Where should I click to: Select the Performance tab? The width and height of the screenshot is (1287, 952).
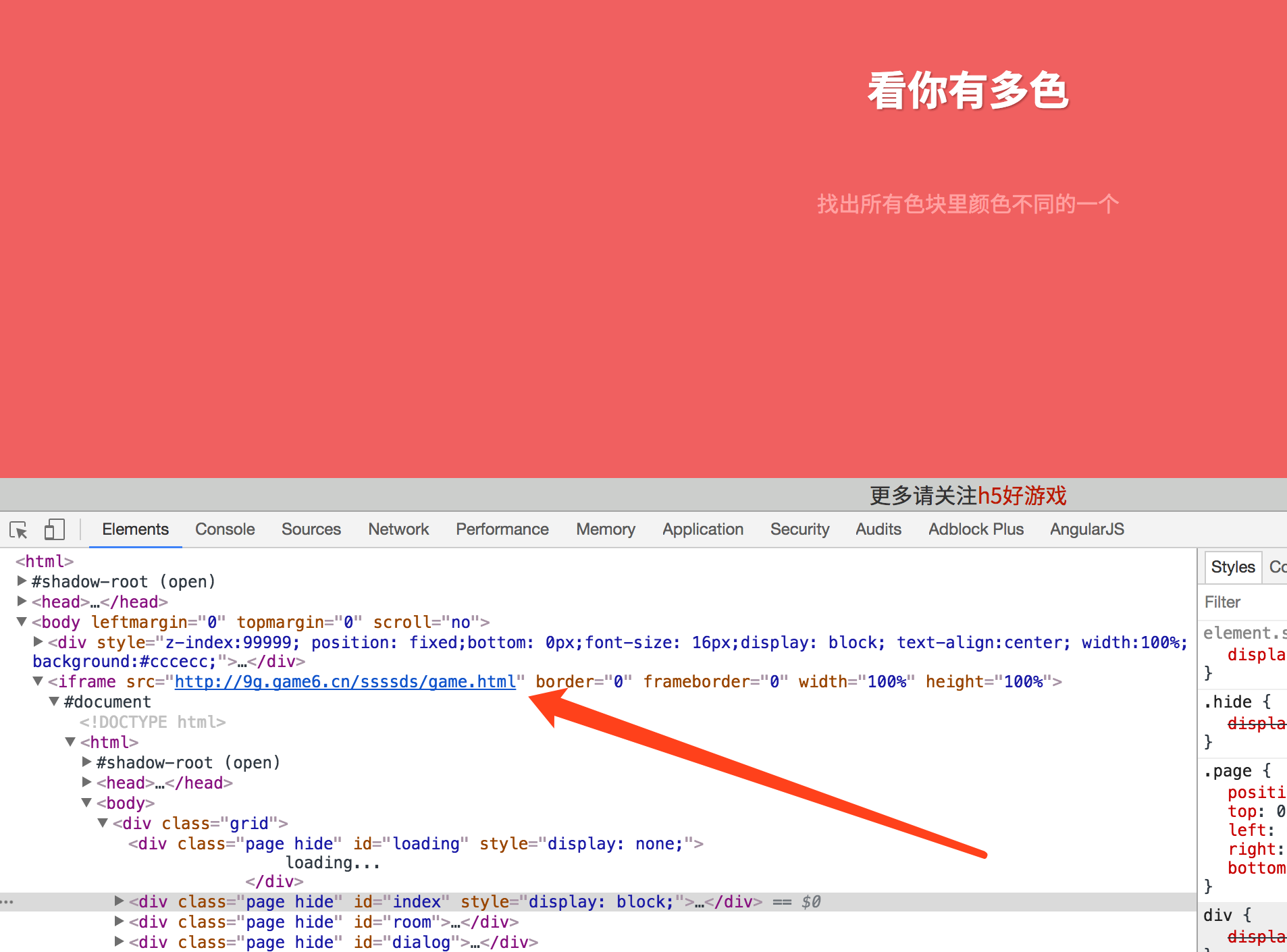[x=502, y=530]
